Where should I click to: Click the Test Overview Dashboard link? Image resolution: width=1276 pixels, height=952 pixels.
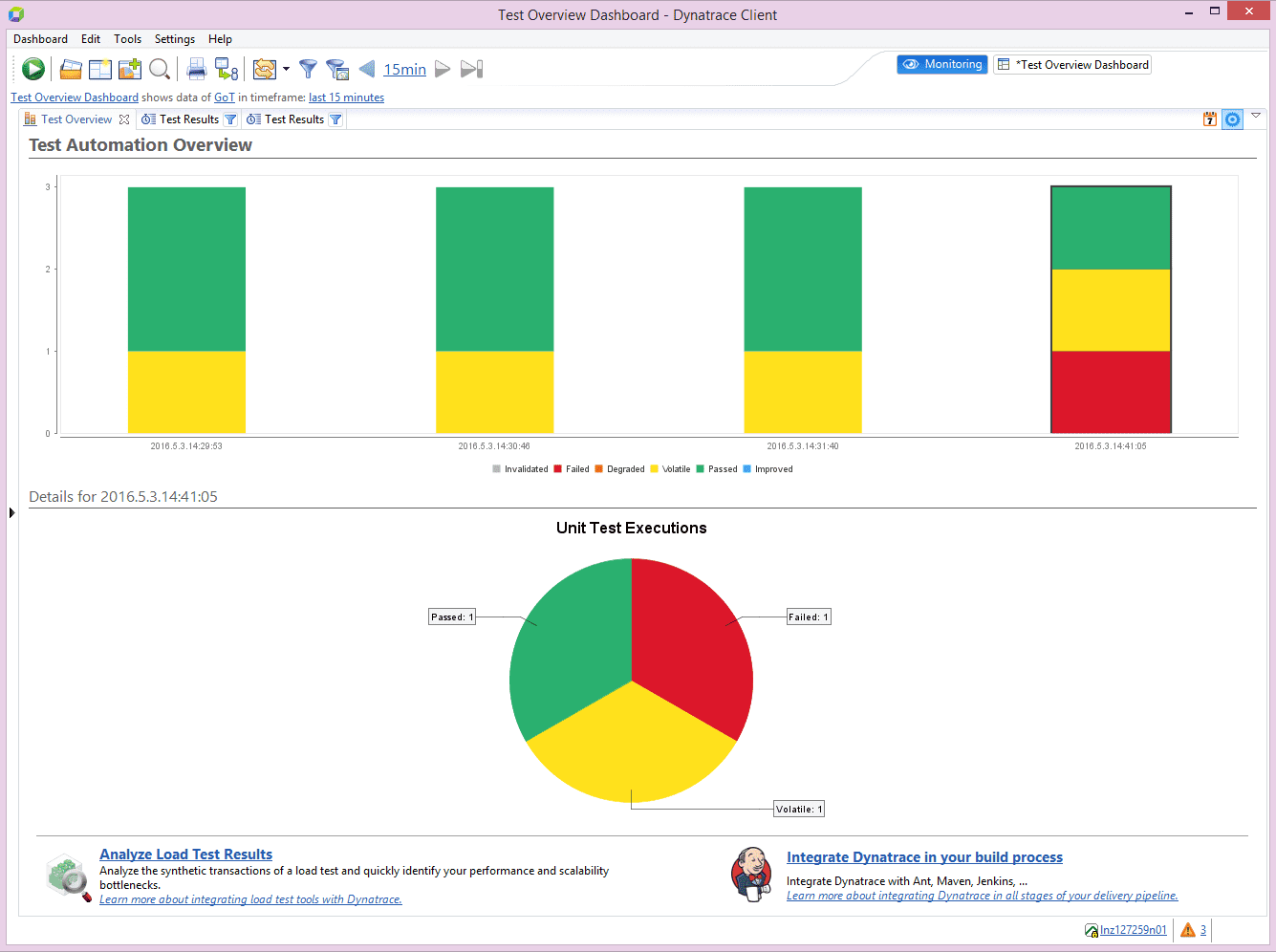point(75,97)
